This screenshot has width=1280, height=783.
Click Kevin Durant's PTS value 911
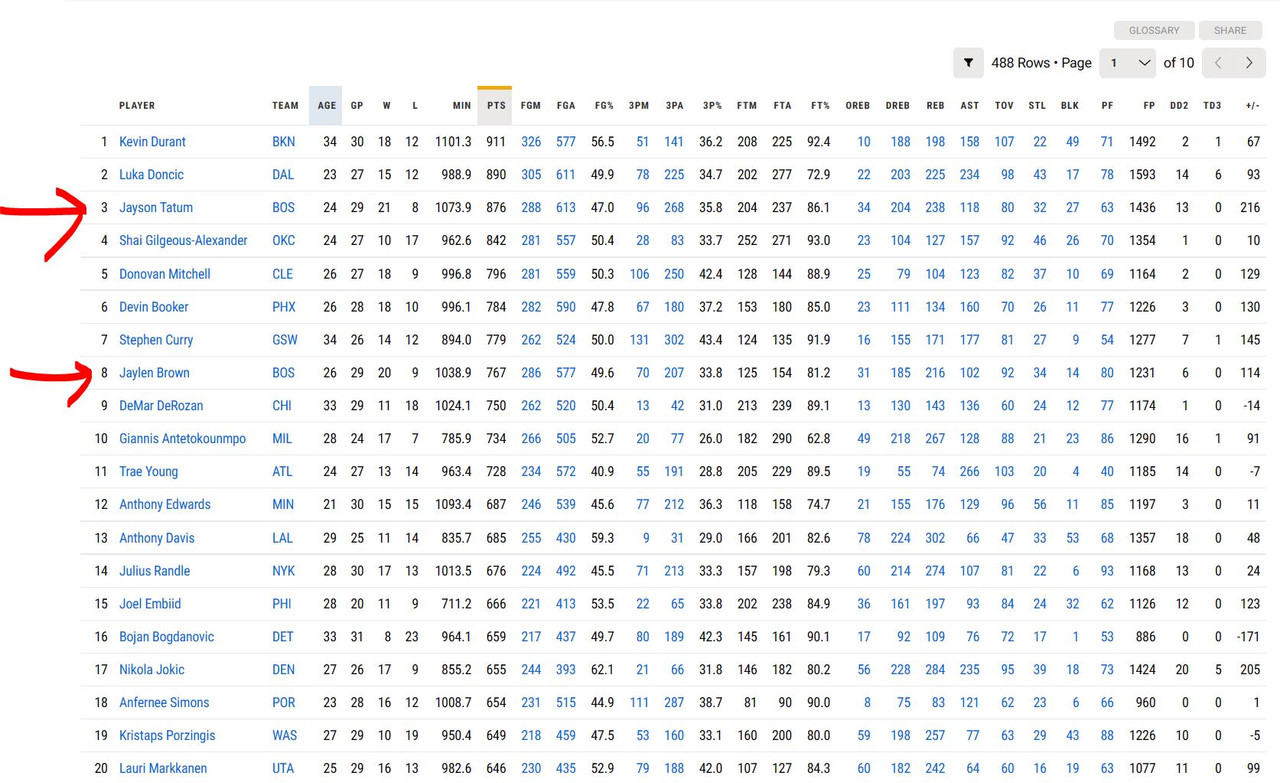tap(496, 142)
